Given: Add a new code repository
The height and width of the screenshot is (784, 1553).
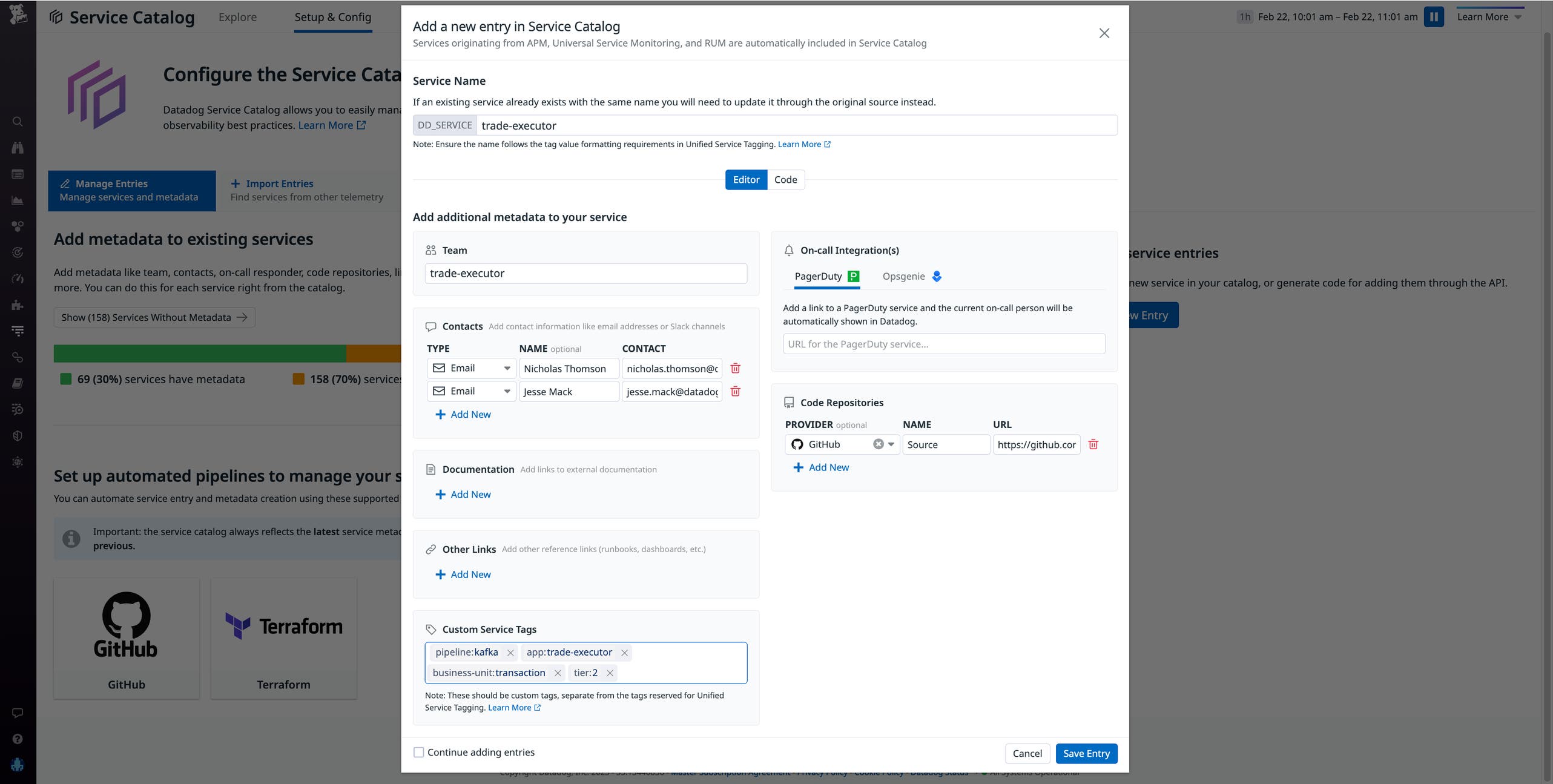Looking at the screenshot, I should pyautogui.click(x=821, y=467).
